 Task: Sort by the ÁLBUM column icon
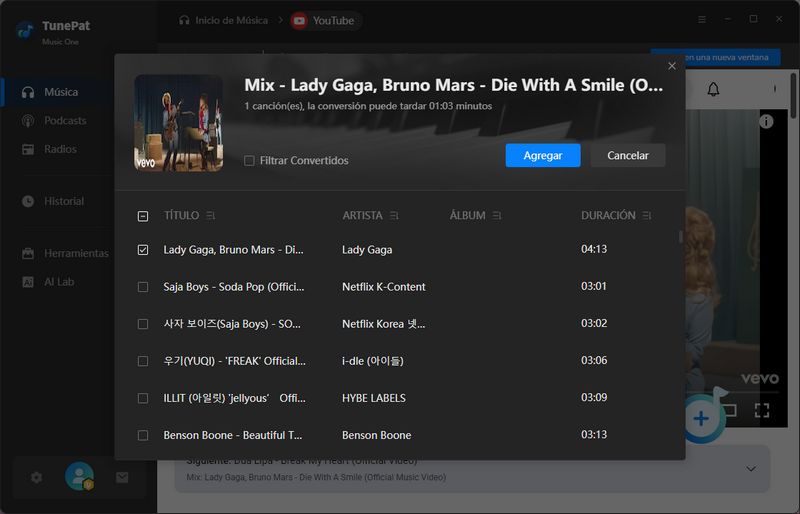click(497, 216)
